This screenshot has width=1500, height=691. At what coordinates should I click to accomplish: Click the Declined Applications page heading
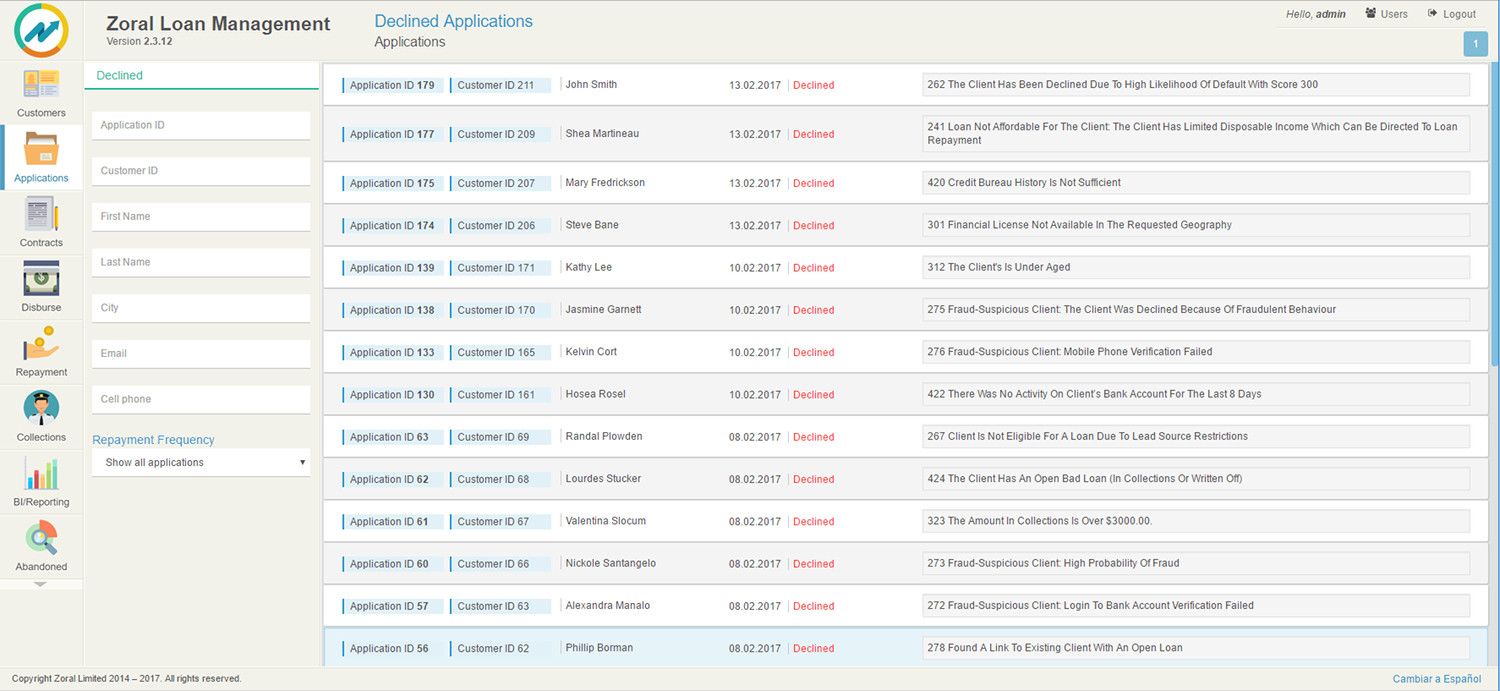(453, 20)
